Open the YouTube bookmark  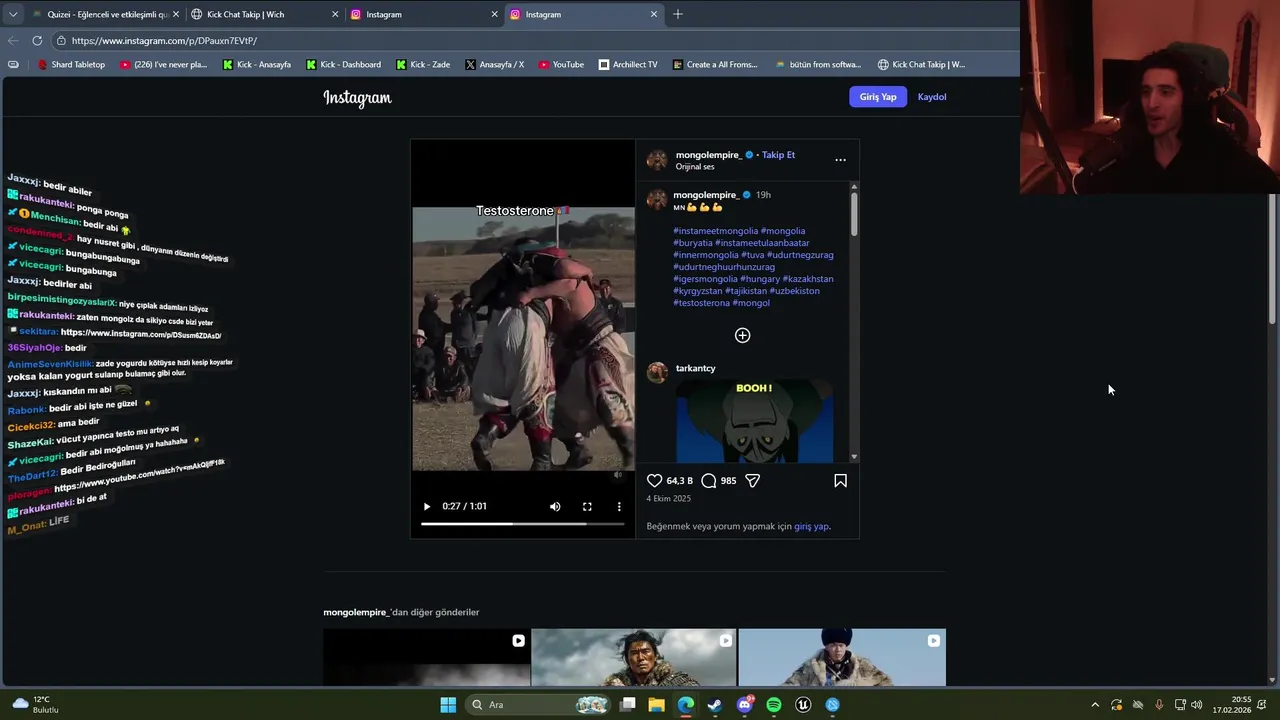click(x=561, y=64)
